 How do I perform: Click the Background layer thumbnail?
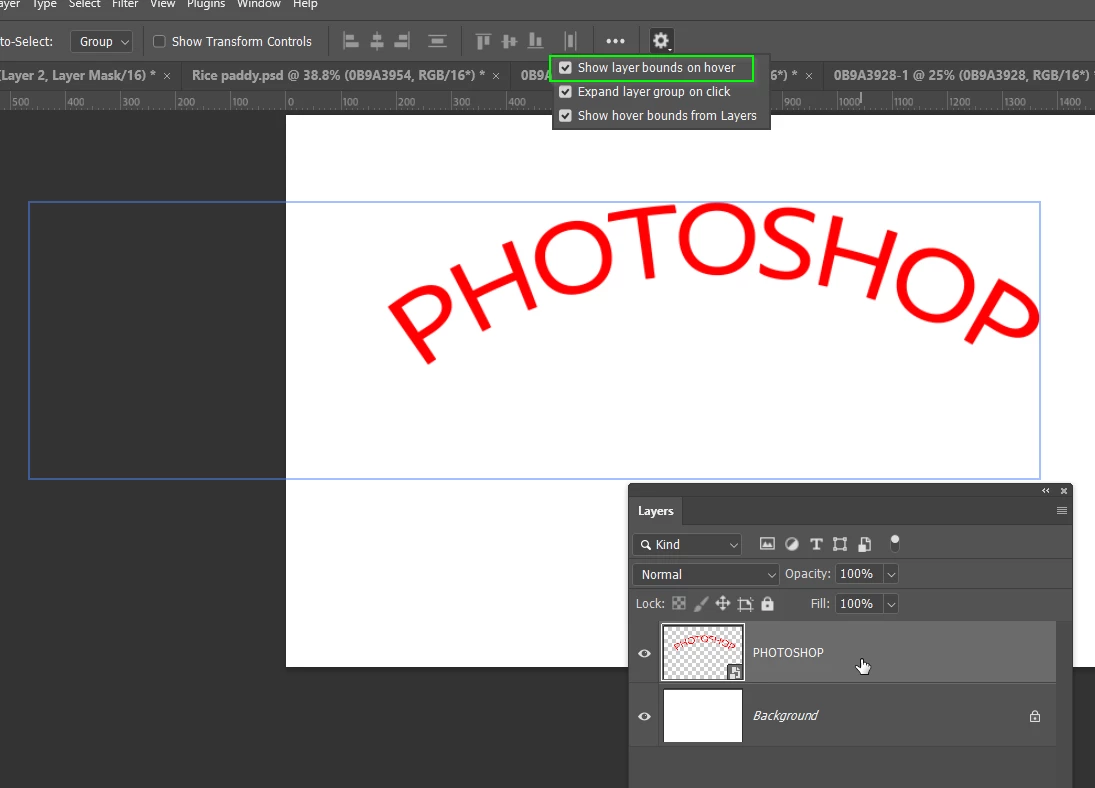[x=703, y=716]
